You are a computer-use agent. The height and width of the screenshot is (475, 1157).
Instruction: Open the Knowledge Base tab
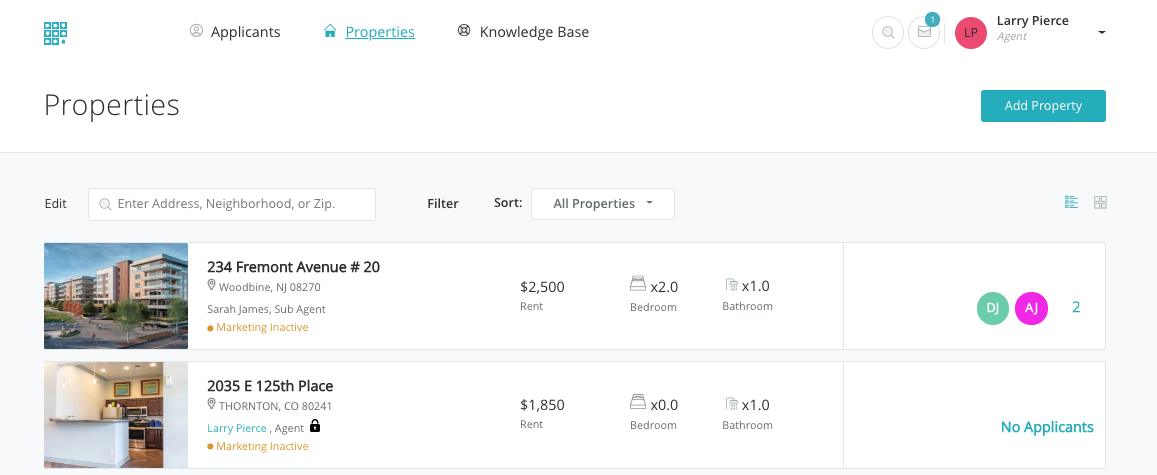click(523, 32)
